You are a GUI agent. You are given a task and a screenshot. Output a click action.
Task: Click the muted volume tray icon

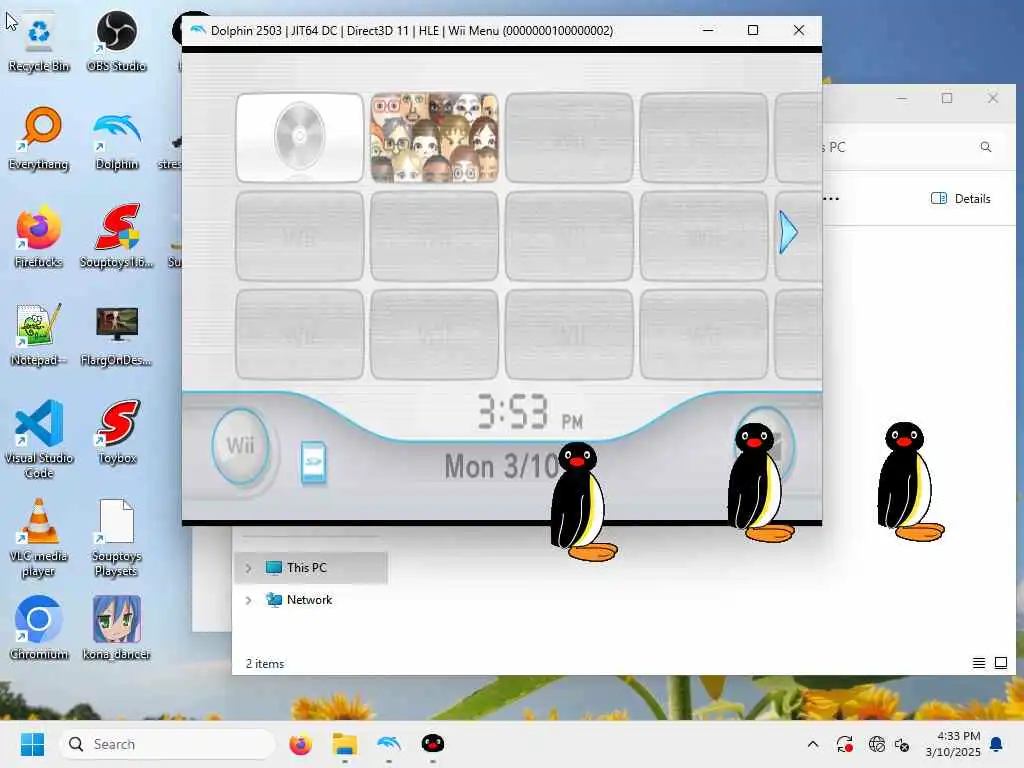(903, 744)
